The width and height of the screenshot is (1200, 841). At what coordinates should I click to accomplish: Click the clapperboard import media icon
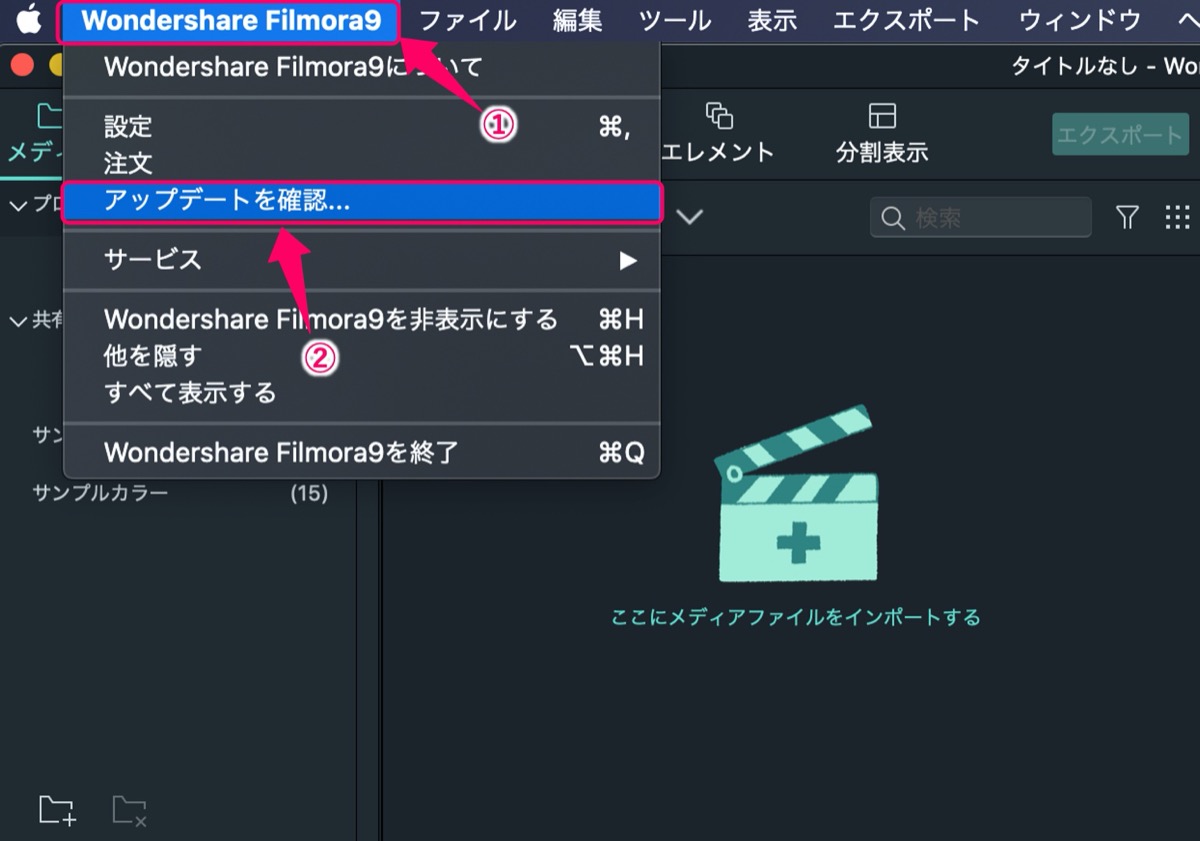[797, 494]
